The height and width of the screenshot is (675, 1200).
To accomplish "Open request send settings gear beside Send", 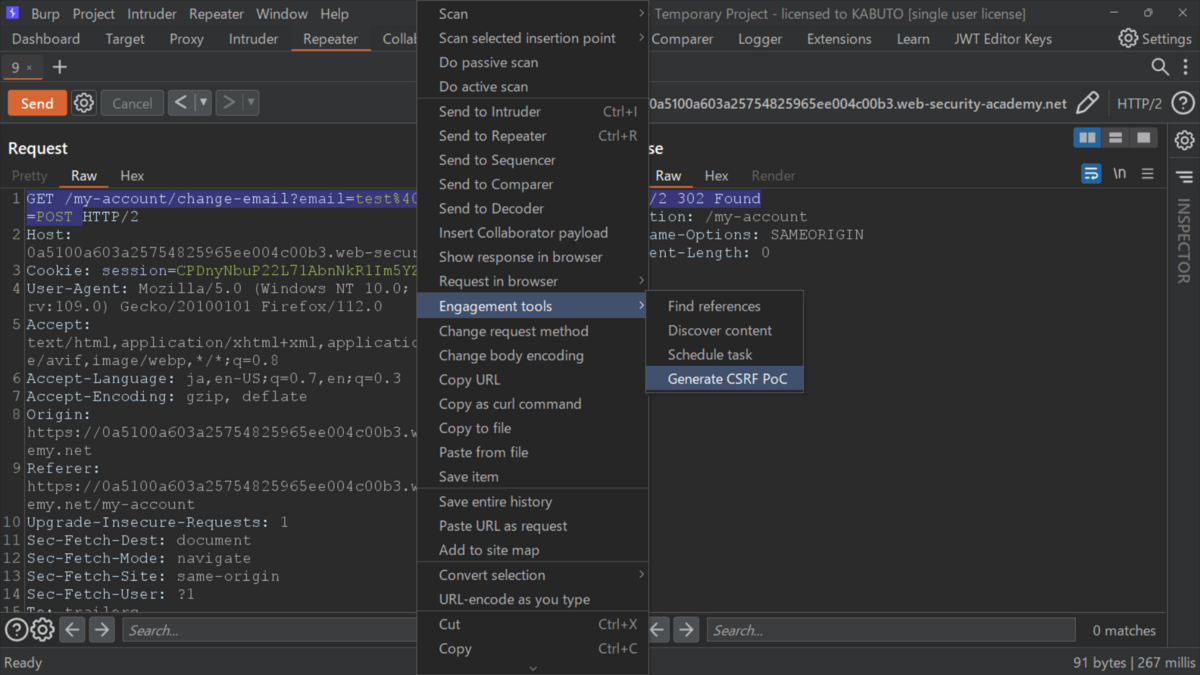I will click(84, 103).
